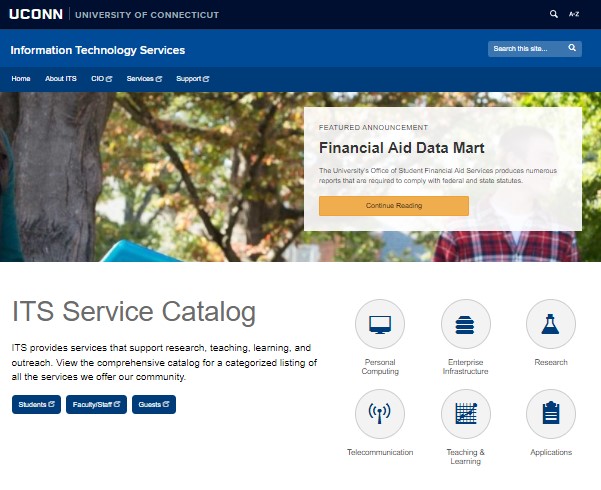Open the About ITS menu item
Image resolution: width=601 pixels, height=490 pixels.
pos(61,79)
